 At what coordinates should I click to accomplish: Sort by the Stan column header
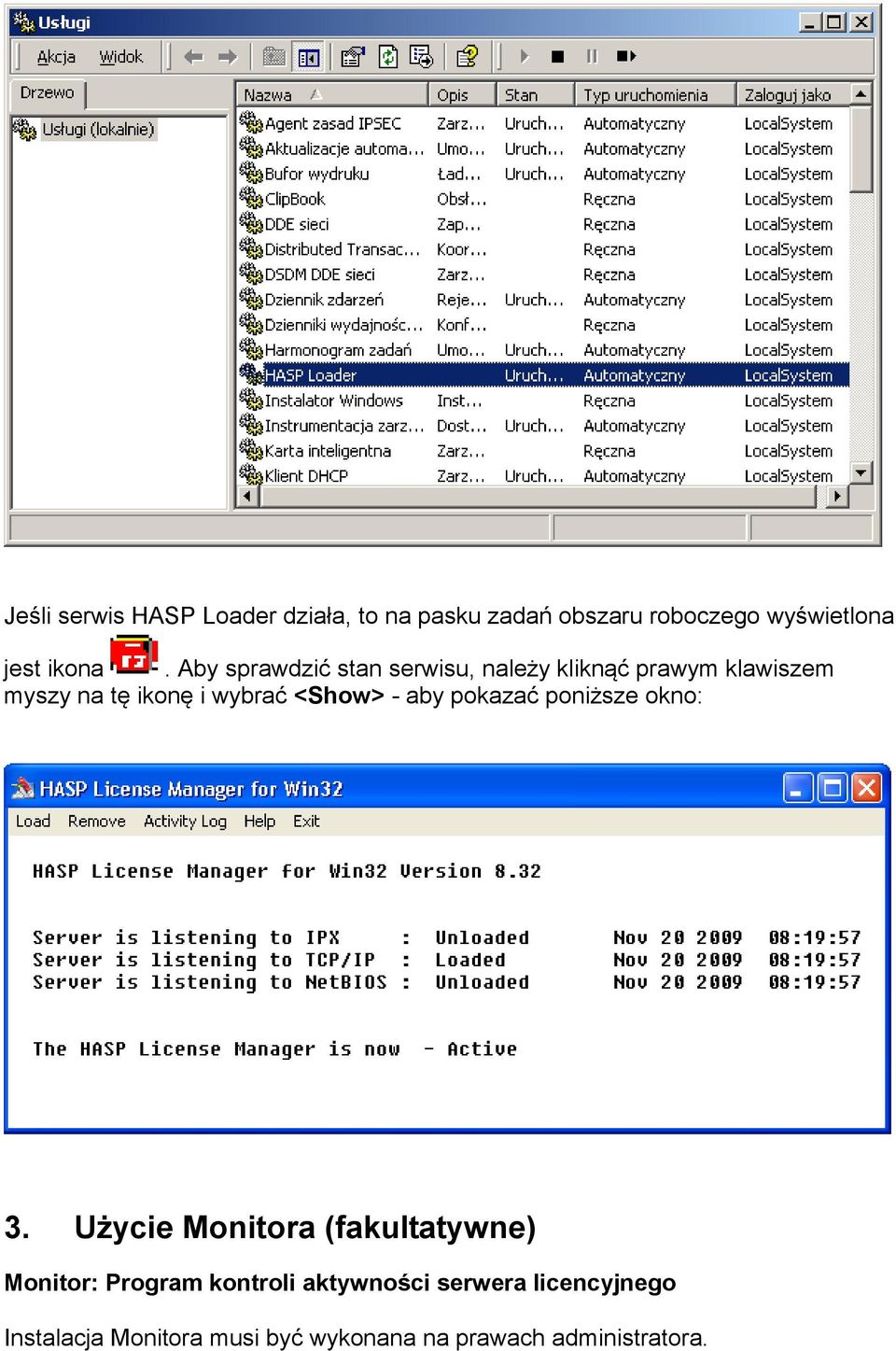(x=535, y=94)
